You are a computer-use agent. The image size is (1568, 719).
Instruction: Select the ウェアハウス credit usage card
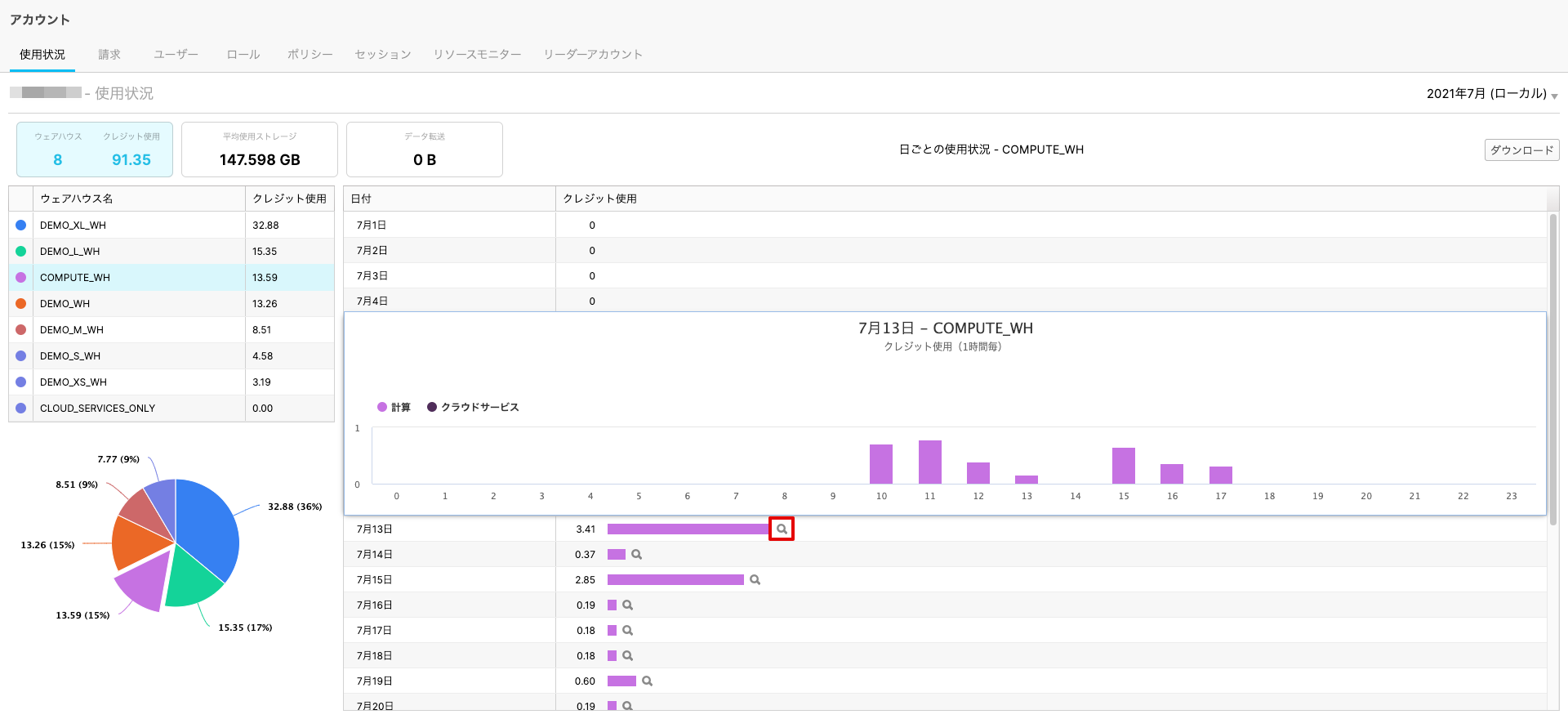point(95,150)
